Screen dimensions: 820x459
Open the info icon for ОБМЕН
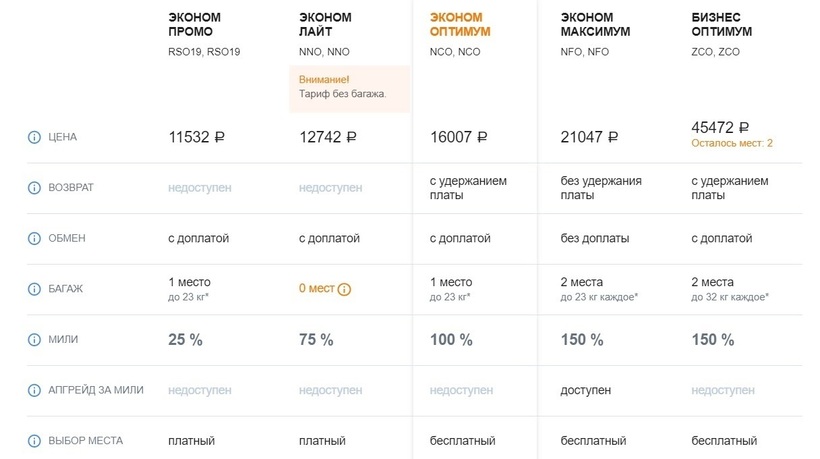tap(34, 238)
